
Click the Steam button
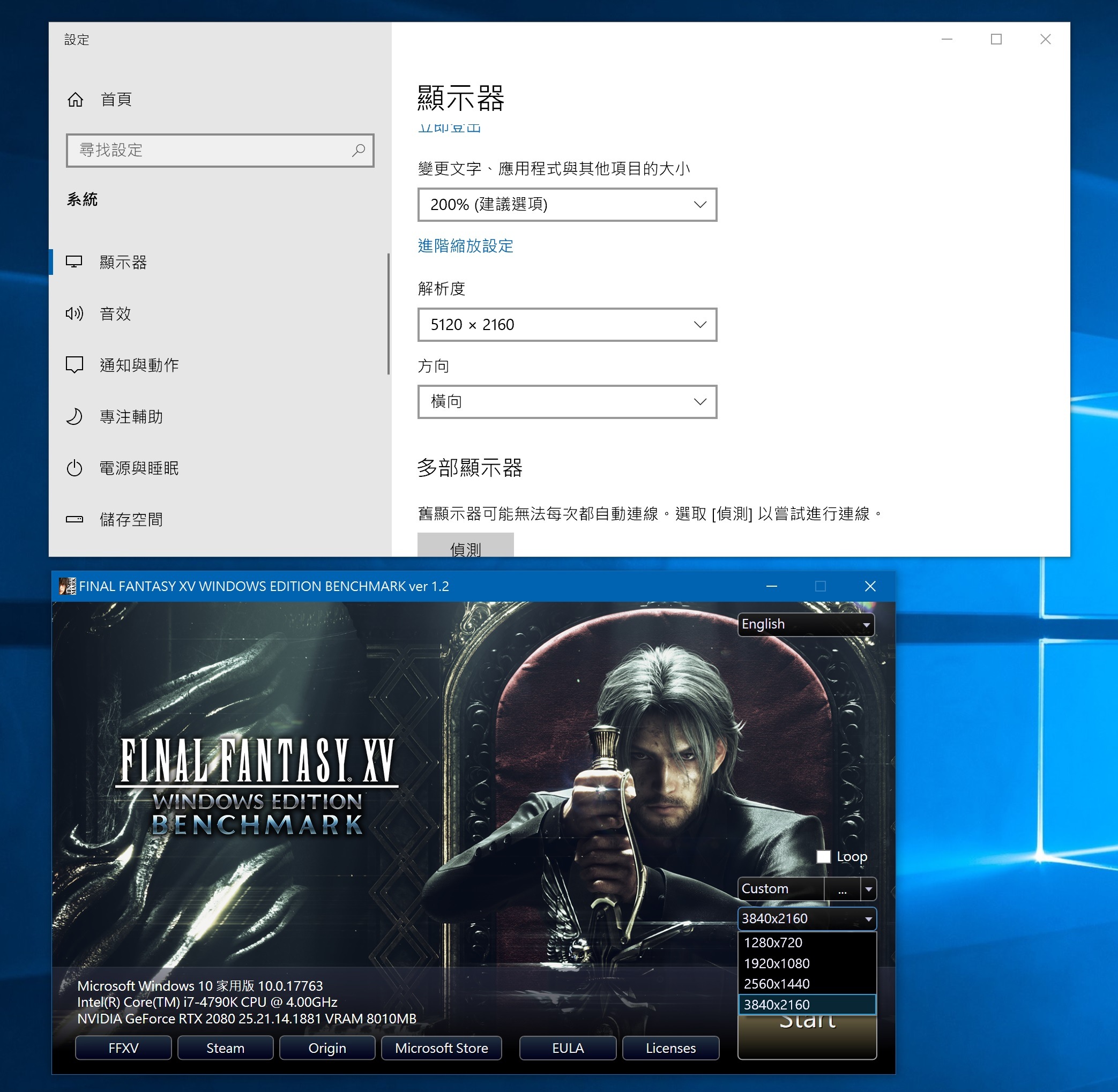[x=226, y=1048]
